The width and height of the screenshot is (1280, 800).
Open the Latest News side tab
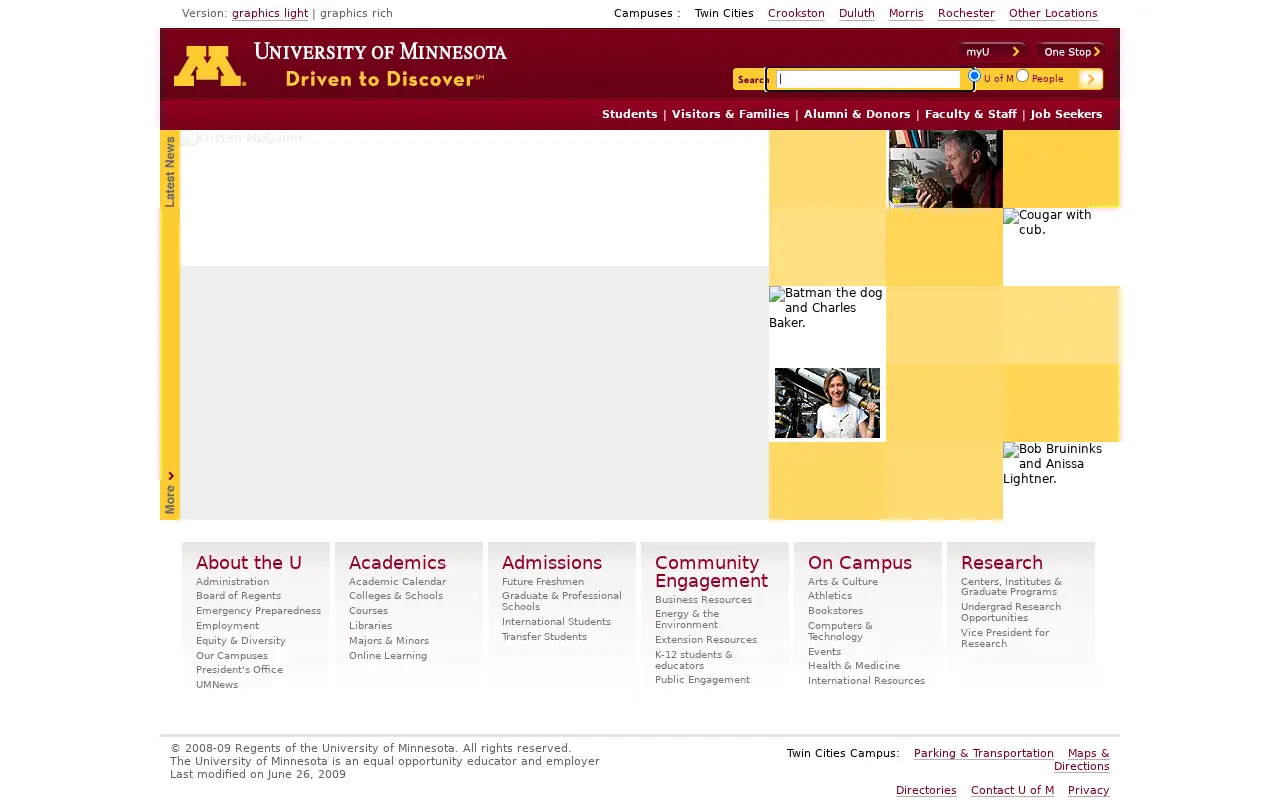pos(170,171)
